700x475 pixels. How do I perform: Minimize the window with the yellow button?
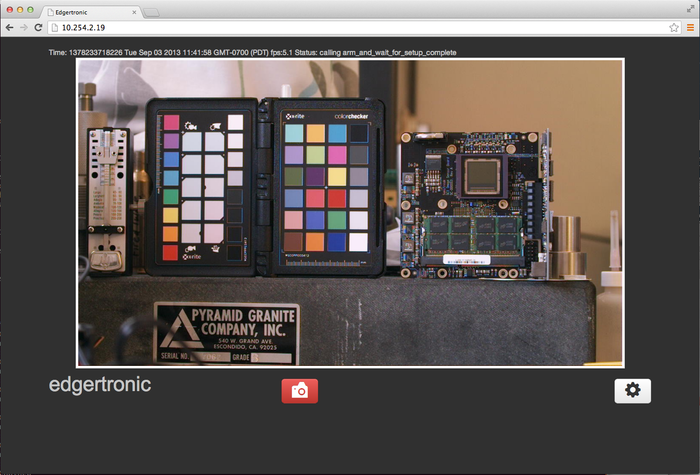[x=20, y=9]
